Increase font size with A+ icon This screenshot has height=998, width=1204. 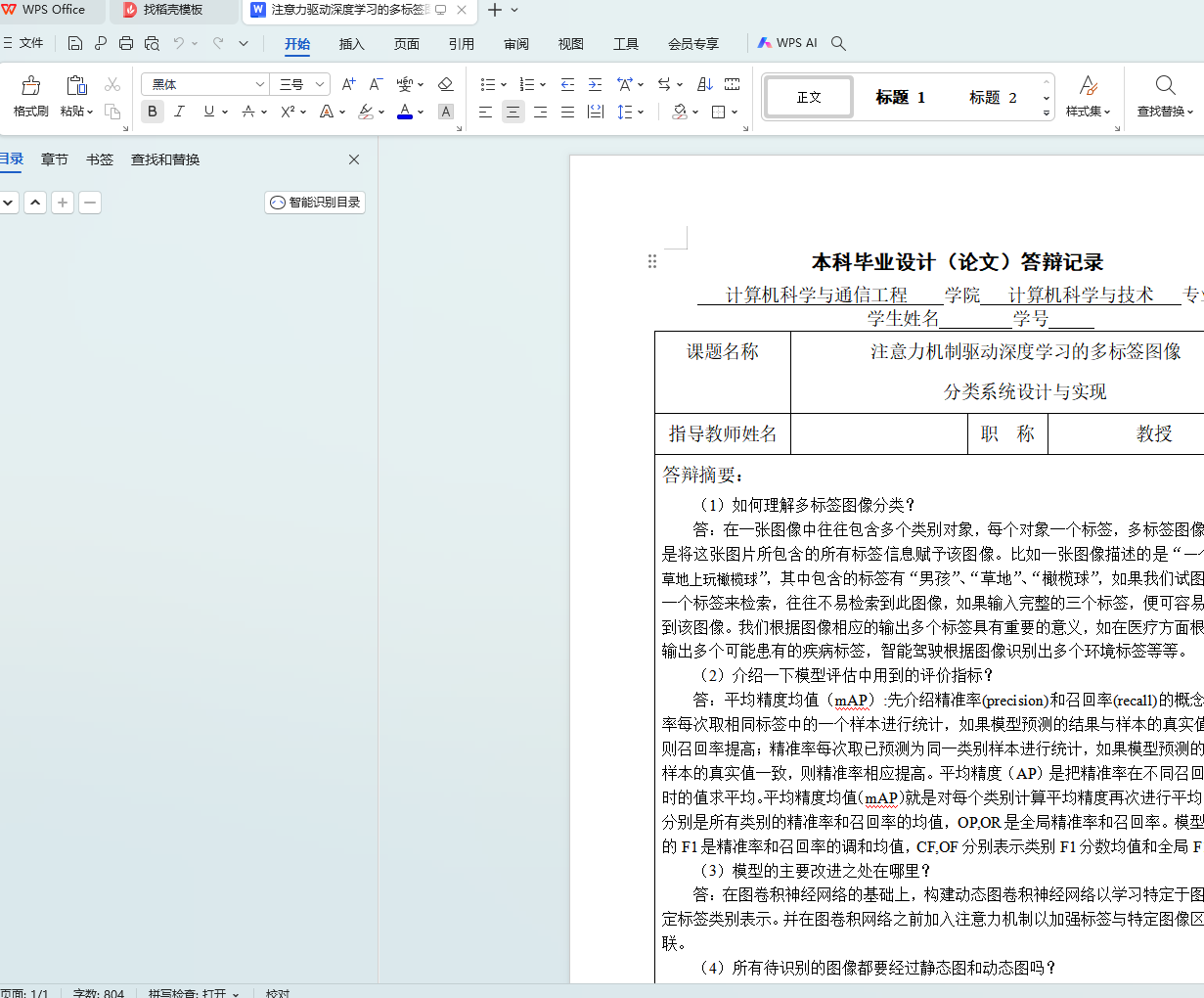click(348, 84)
